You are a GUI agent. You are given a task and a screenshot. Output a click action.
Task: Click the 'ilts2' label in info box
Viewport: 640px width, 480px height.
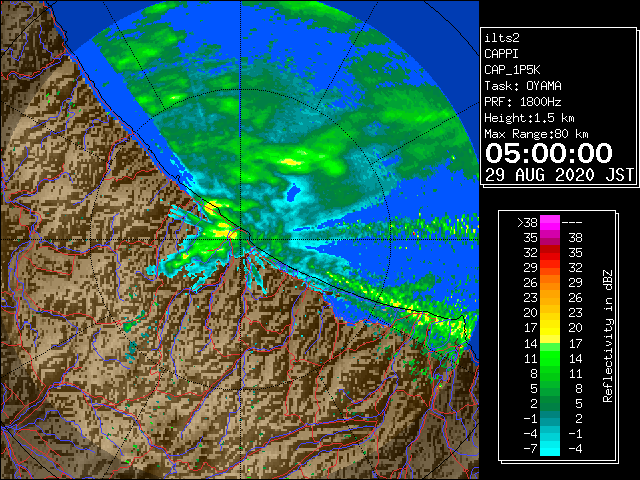[502, 38]
